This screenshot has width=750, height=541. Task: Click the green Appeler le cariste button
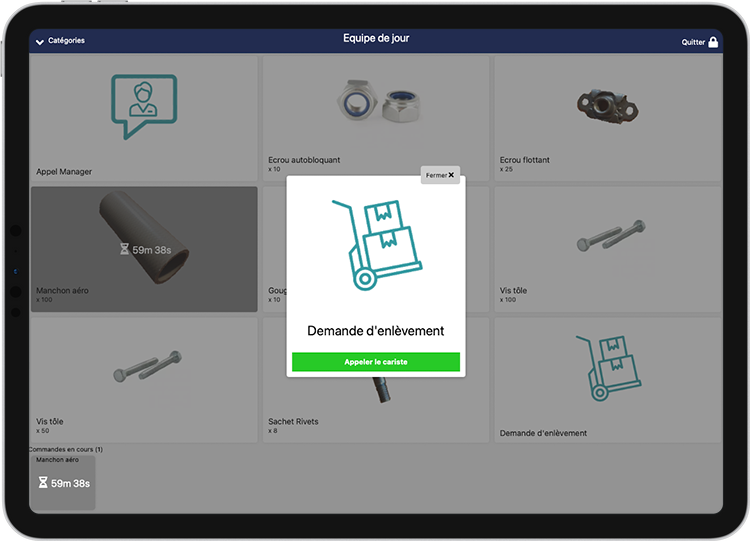[375, 362]
